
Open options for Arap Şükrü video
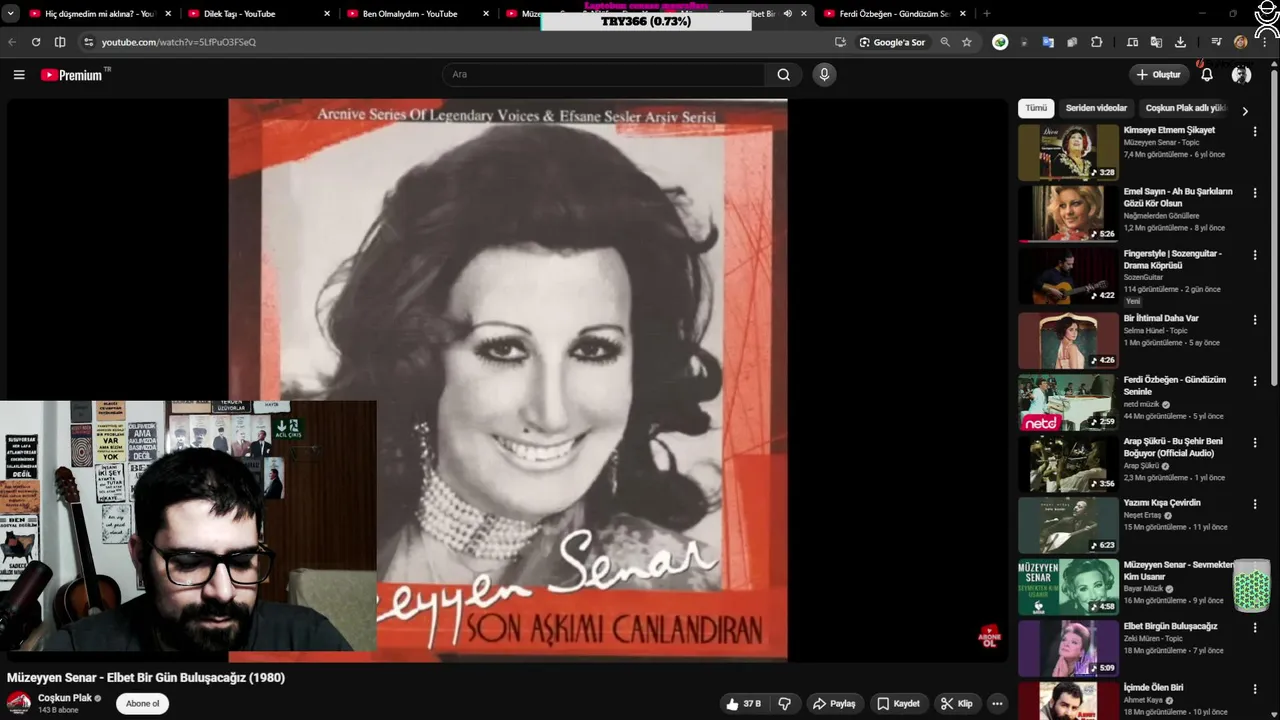(x=1255, y=443)
